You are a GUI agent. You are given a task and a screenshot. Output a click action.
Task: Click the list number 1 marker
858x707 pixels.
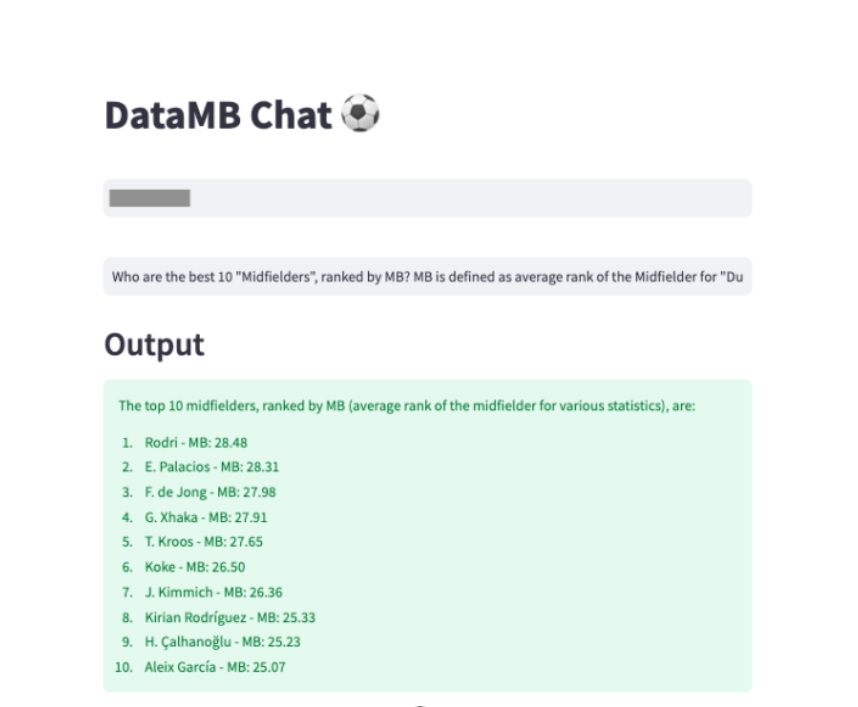(127, 443)
